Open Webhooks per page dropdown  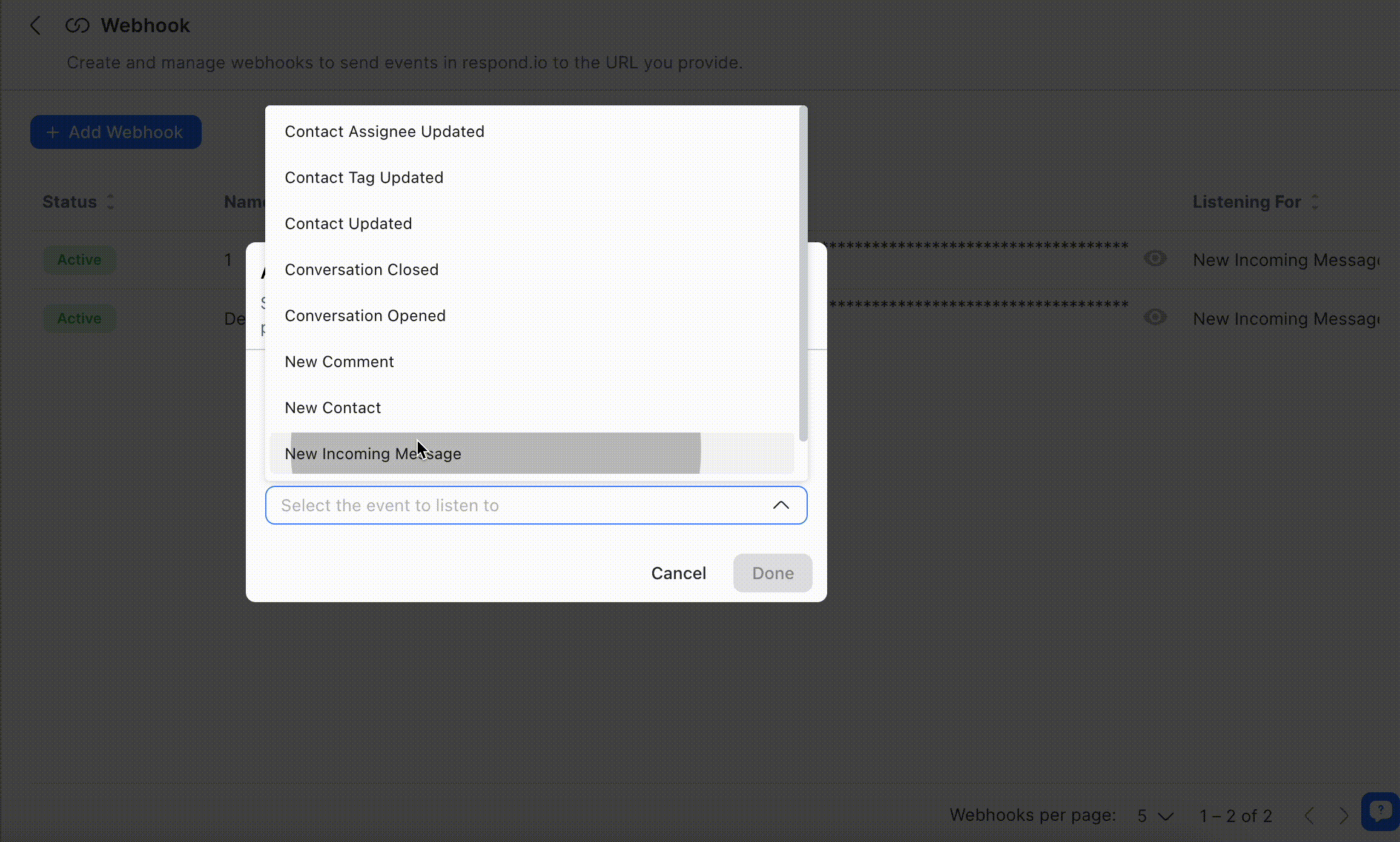tap(1155, 816)
